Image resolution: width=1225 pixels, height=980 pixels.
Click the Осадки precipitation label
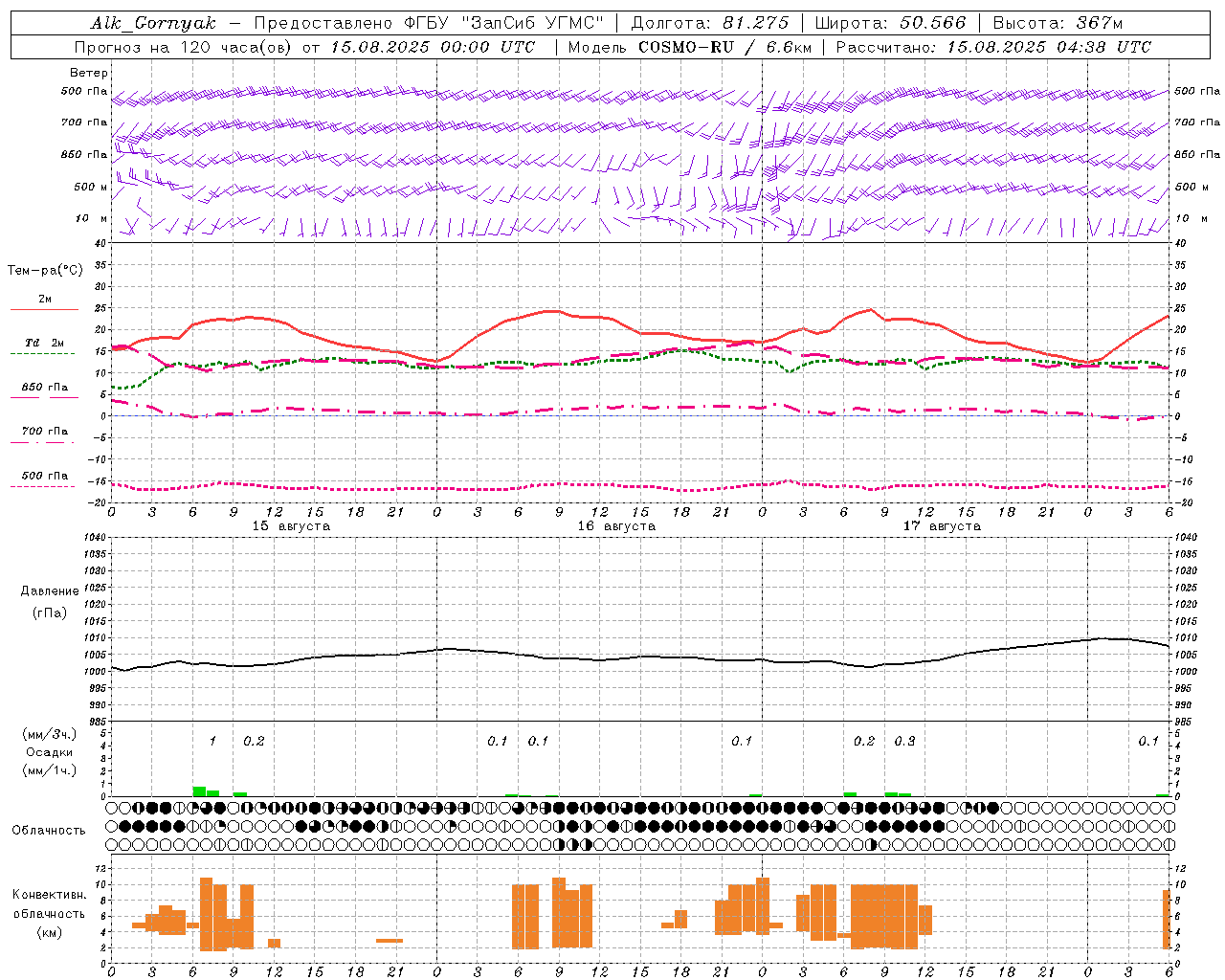point(50,752)
